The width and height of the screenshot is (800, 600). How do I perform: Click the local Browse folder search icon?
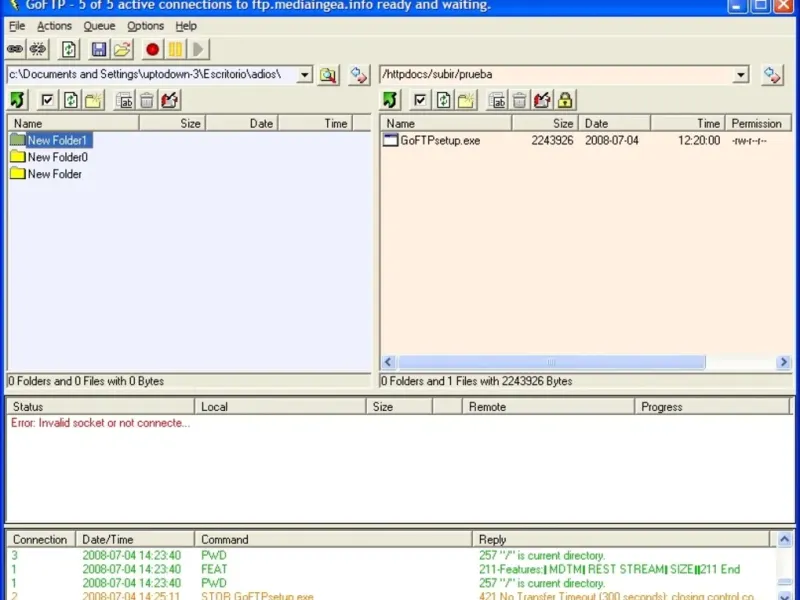click(x=329, y=75)
